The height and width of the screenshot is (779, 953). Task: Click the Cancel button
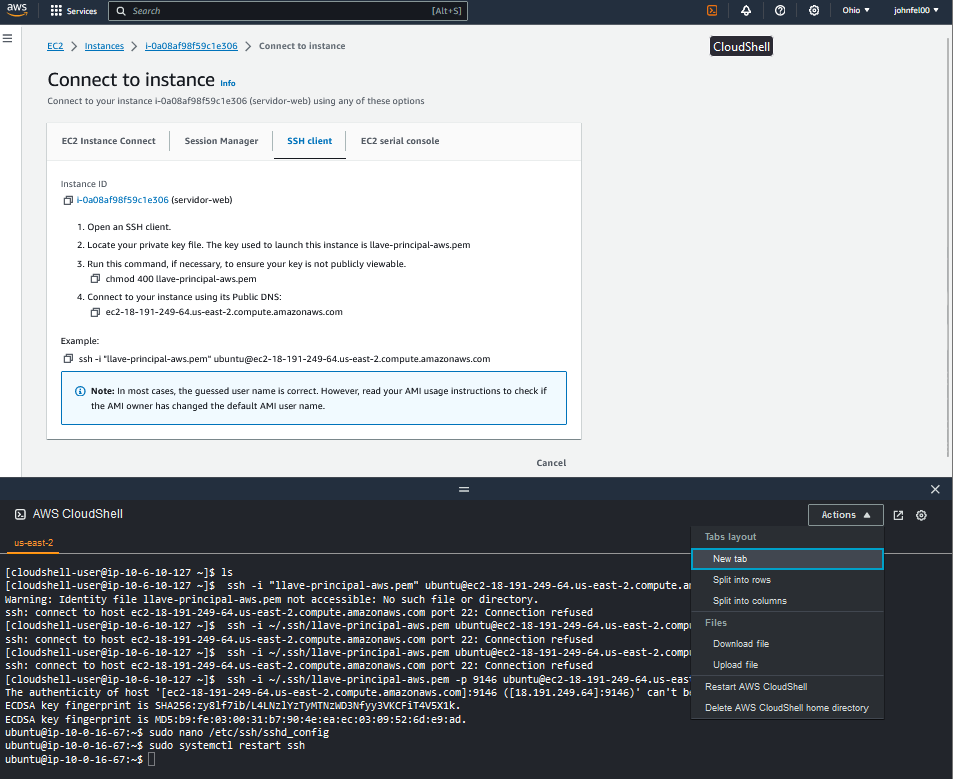551,463
